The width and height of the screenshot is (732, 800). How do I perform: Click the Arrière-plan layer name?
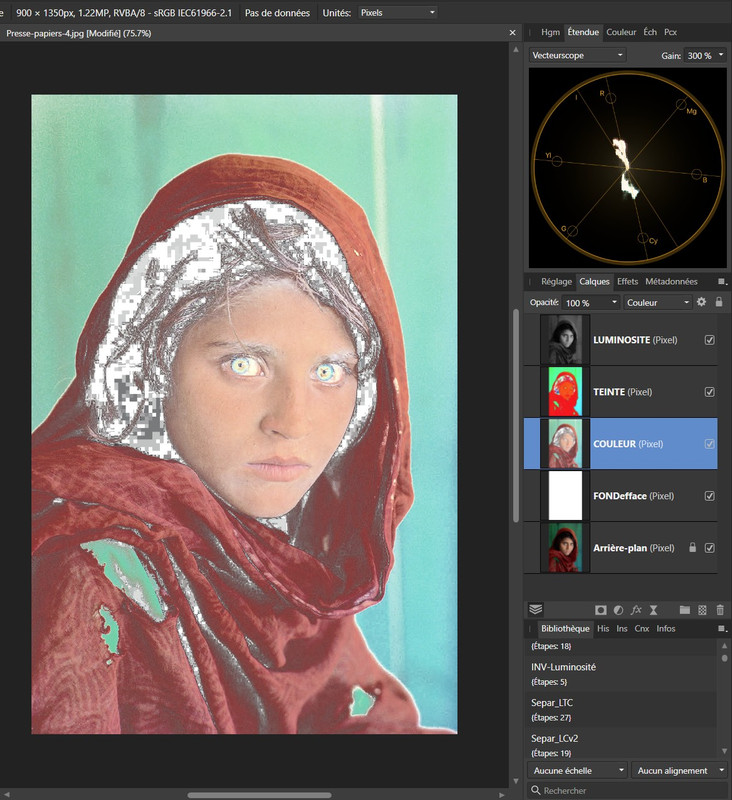pos(620,548)
